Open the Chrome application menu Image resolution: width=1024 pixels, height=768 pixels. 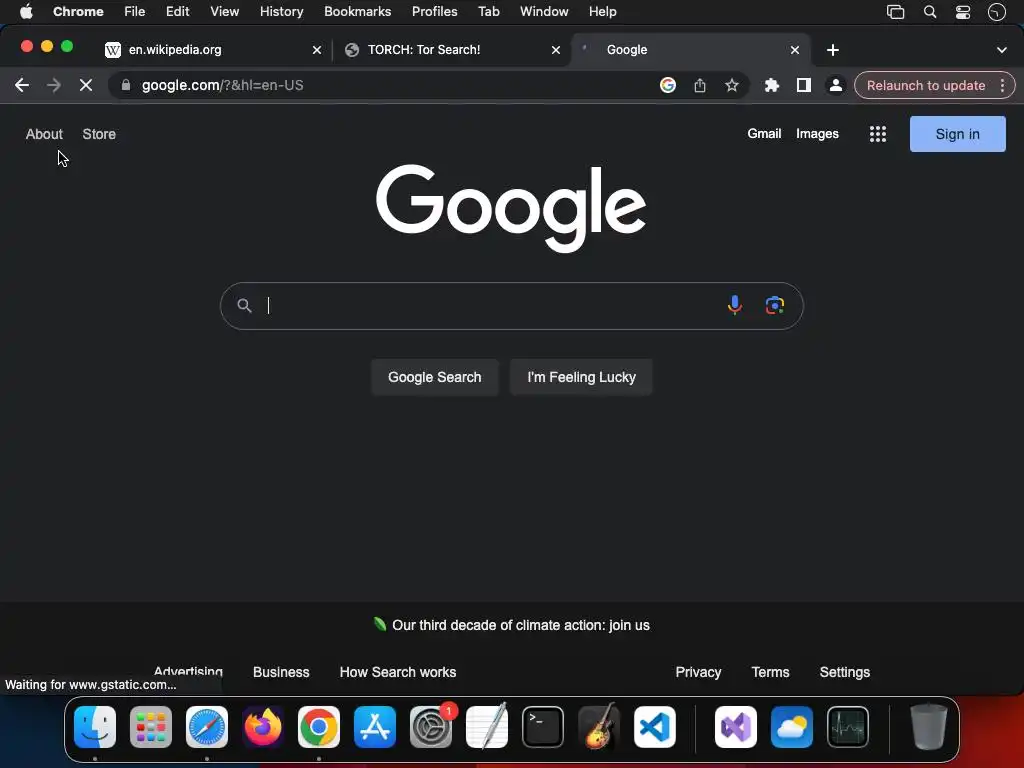[x=78, y=12]
